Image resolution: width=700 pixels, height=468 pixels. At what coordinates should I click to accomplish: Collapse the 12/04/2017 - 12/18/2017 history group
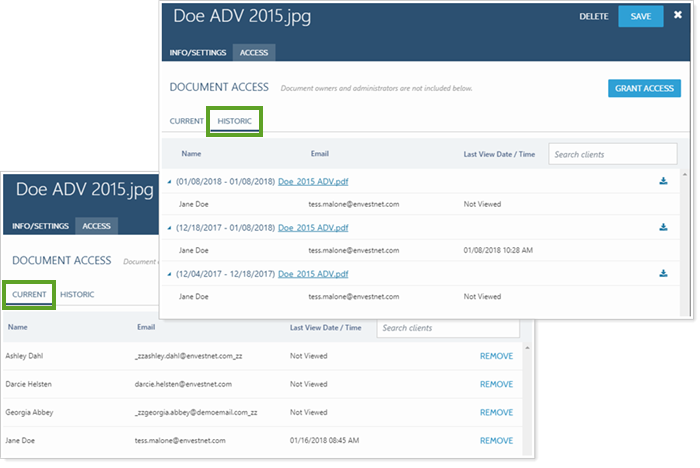point(169,274)
